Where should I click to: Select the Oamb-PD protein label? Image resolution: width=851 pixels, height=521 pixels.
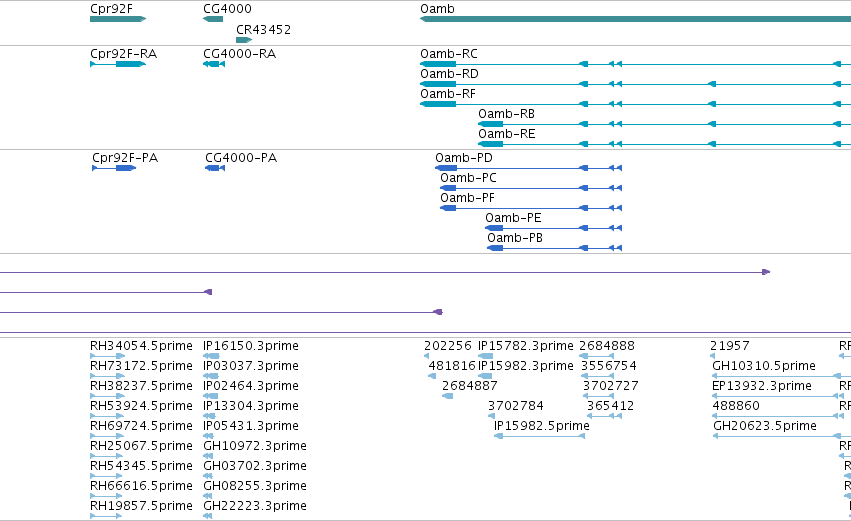[x=464, y=158]
